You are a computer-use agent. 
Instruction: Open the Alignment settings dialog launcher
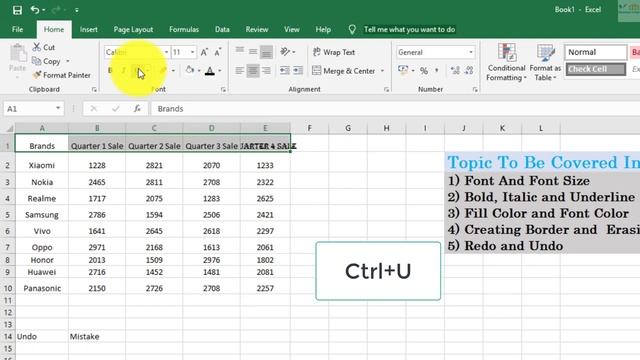pyautogui.click(x=387, y=89)
